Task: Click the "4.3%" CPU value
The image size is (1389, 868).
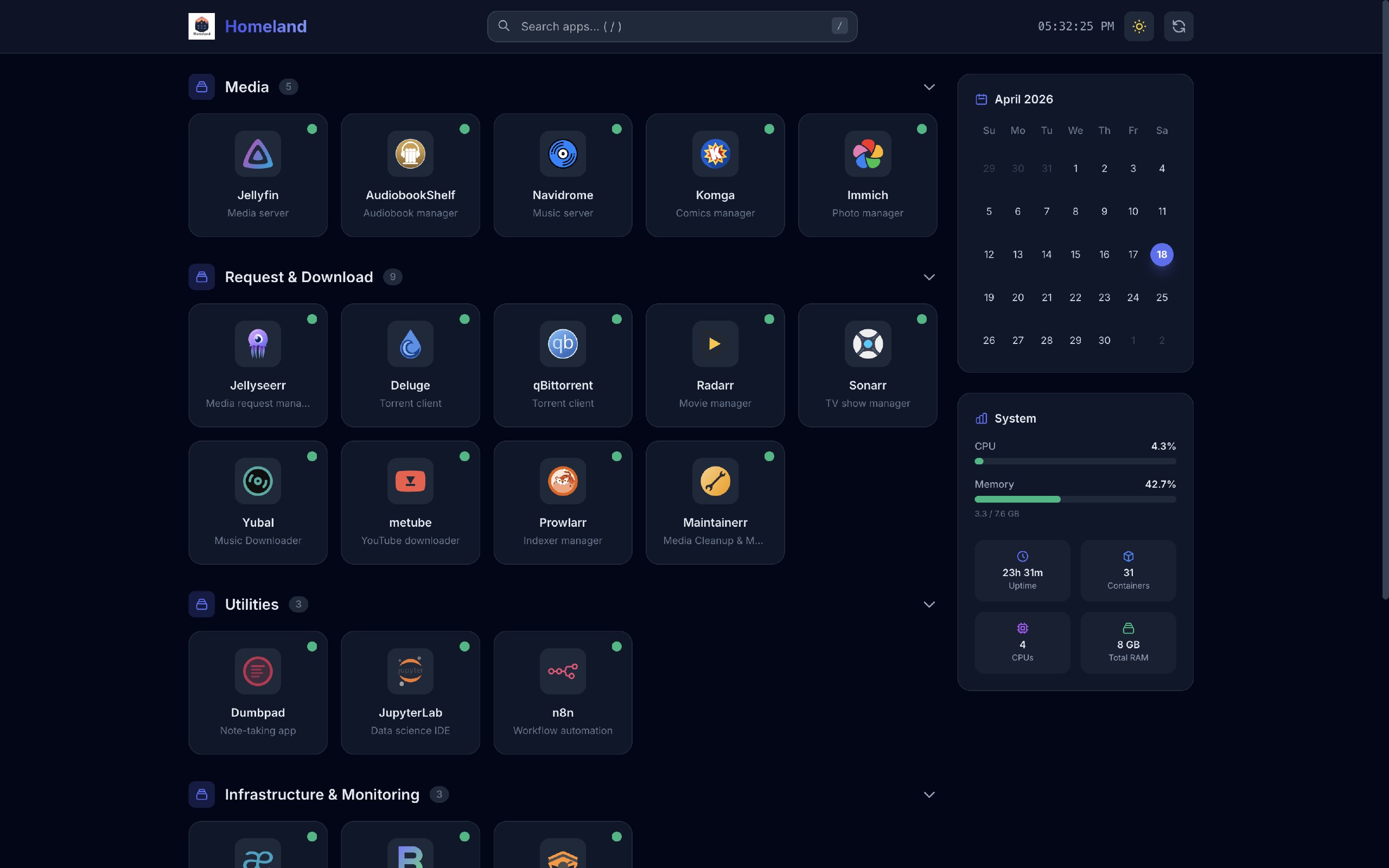Action: (1163, 446)
